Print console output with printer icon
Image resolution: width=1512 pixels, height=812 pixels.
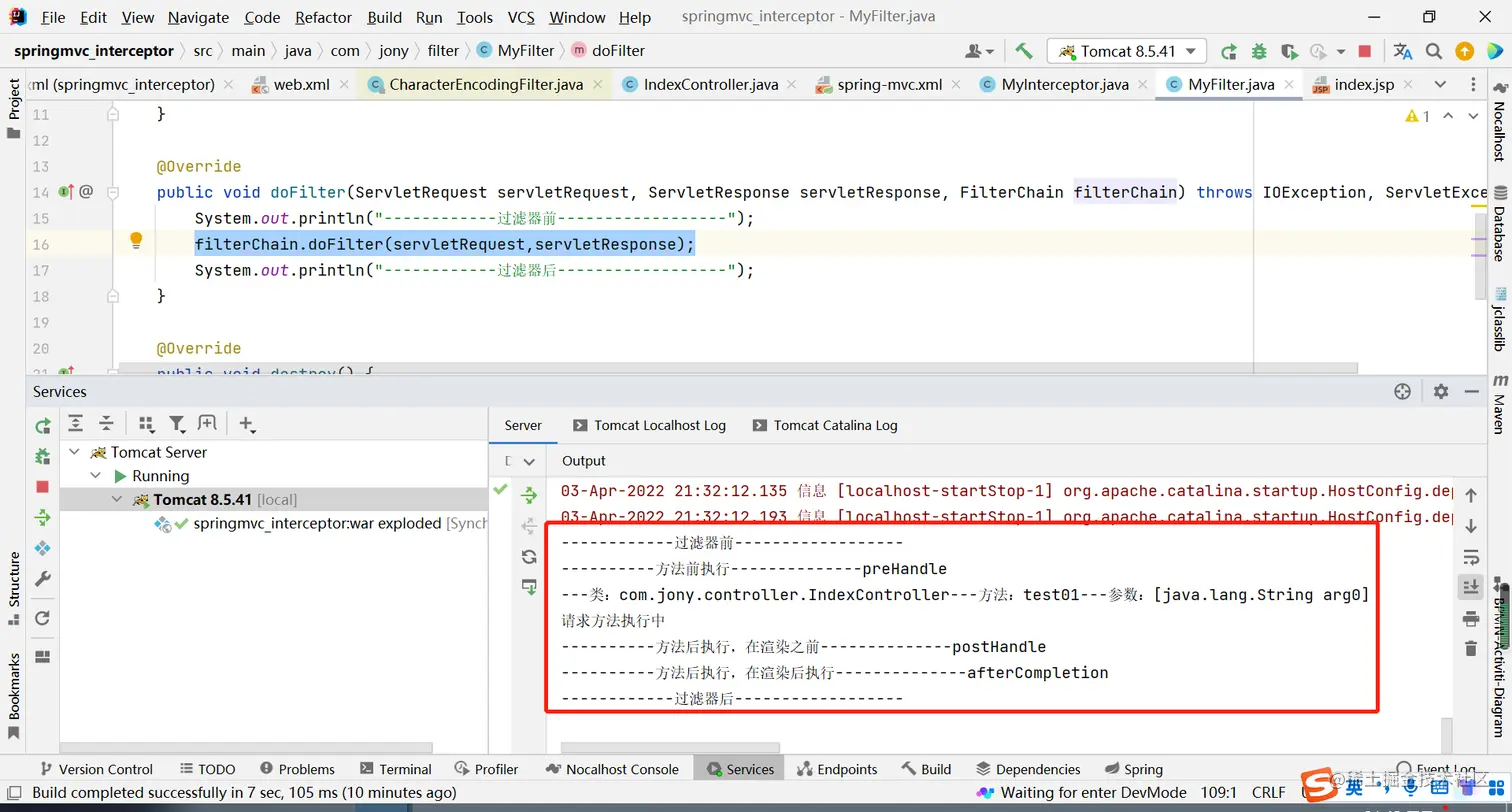coord(1470,618)
